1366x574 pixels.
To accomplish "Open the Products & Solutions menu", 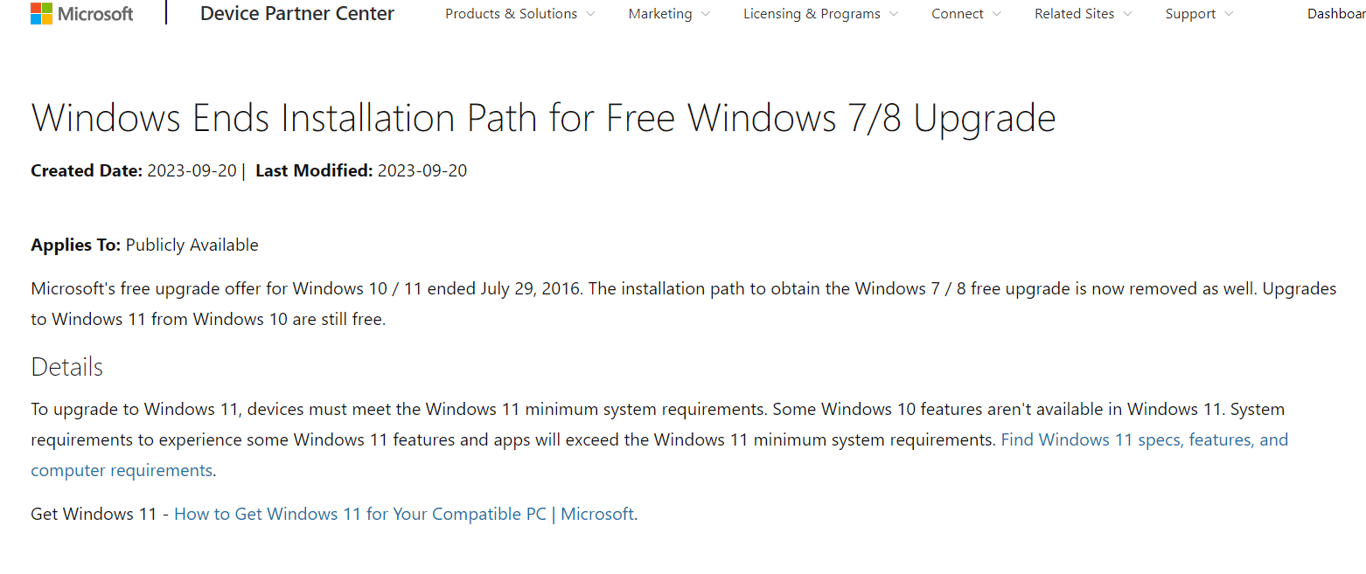I will (511, 14).
